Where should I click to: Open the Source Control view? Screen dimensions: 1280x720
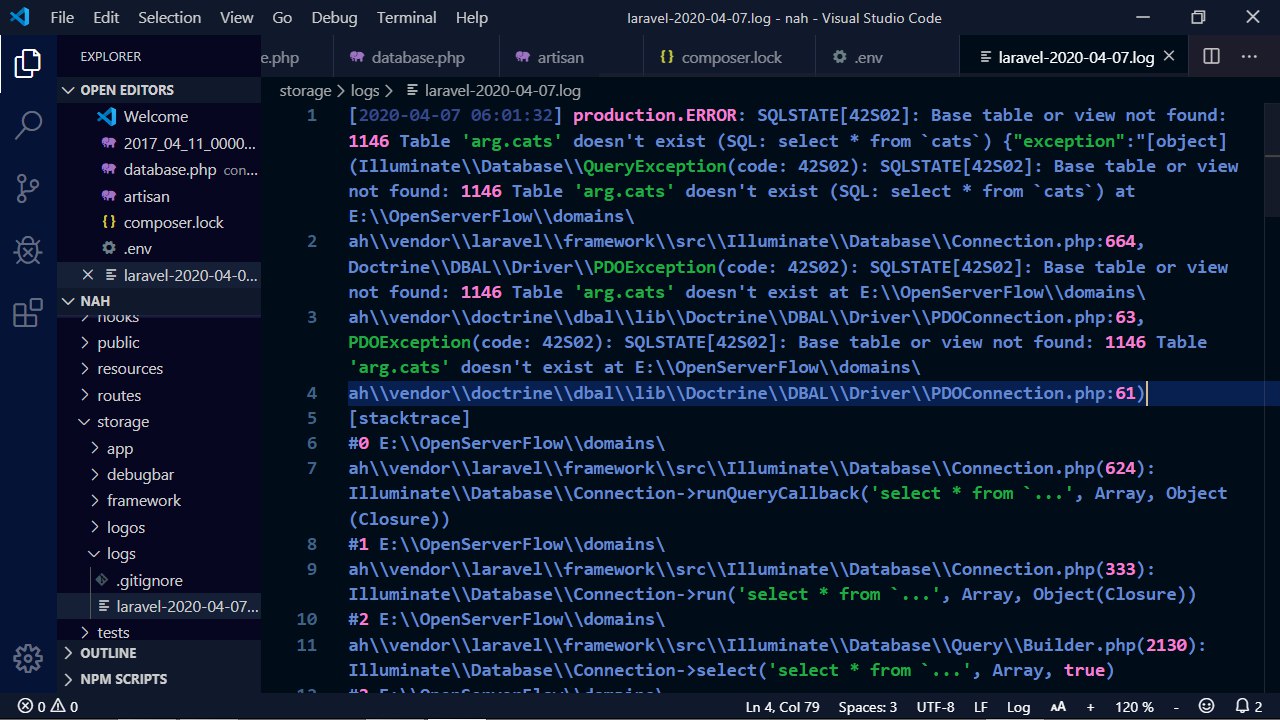28,187
